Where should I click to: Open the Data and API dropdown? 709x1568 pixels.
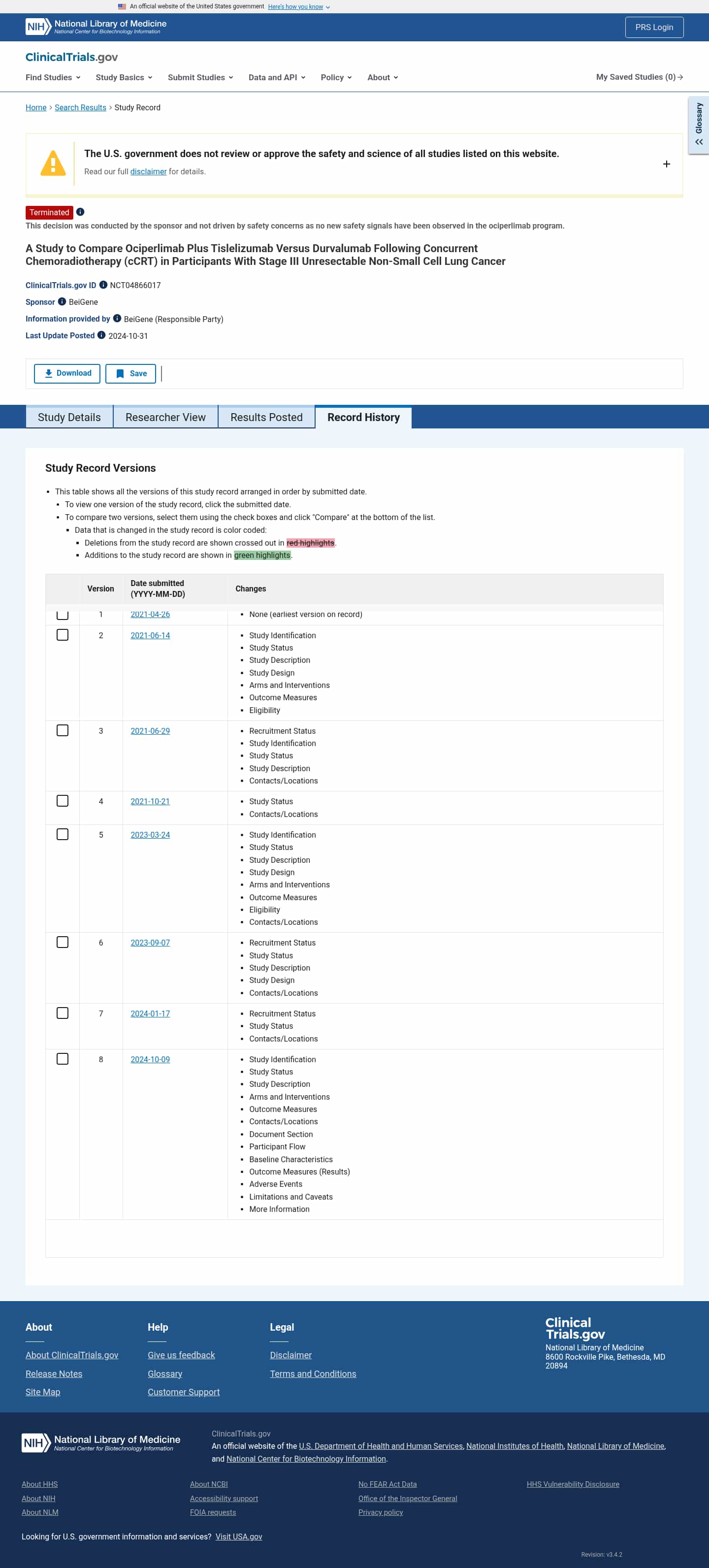(x=277, y=77)
